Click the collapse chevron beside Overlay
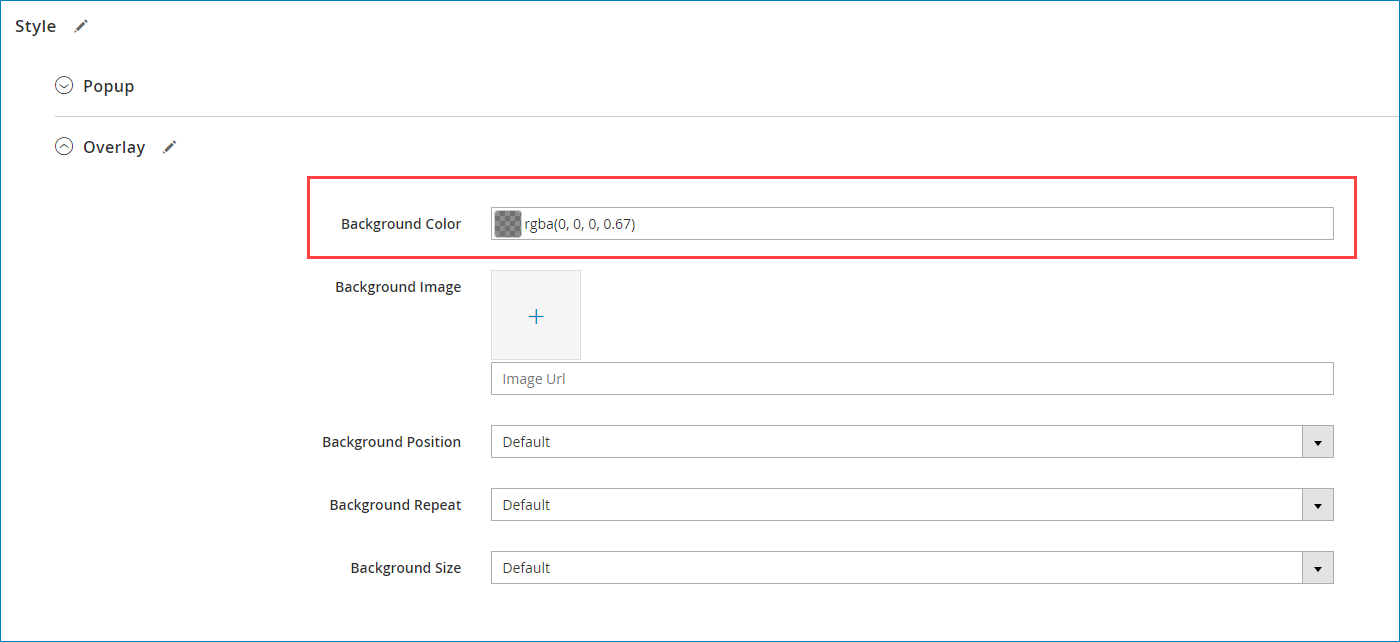 pyautogui.click(x=63, y=146)
